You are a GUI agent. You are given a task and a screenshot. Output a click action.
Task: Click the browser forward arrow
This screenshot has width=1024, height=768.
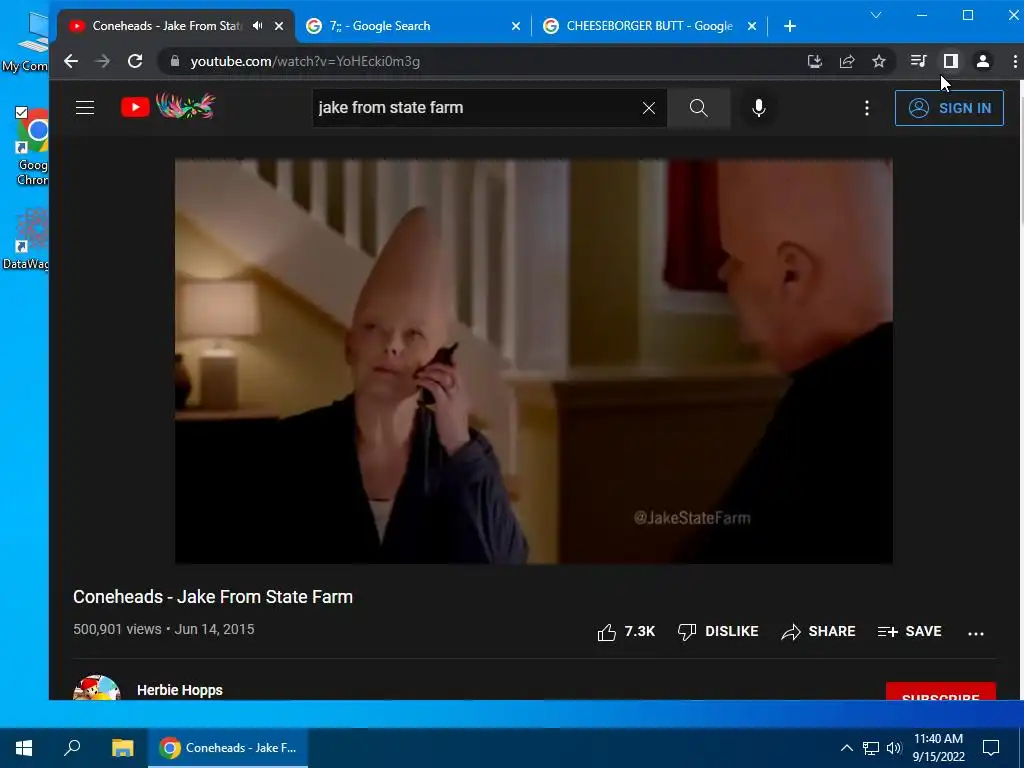(x=103, y=61)
